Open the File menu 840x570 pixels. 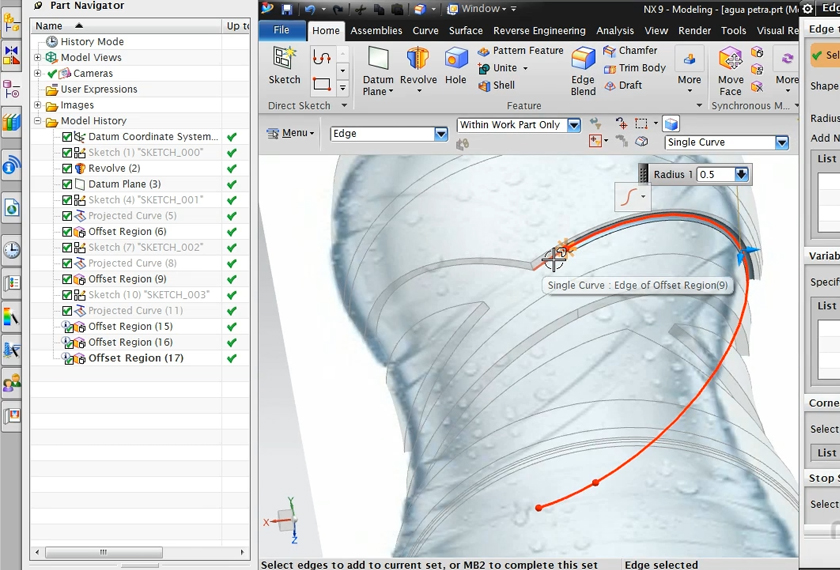(x=282, y=31)
